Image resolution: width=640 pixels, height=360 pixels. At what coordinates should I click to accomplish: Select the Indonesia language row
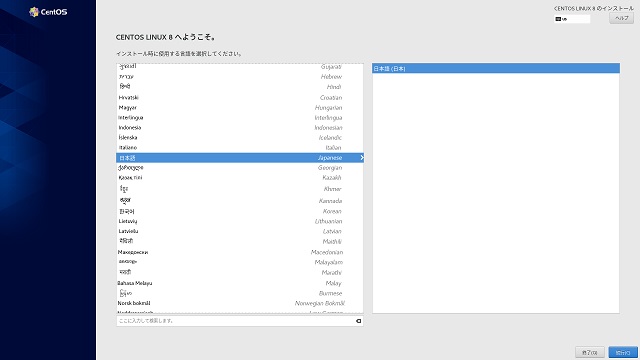click(240, 128)
